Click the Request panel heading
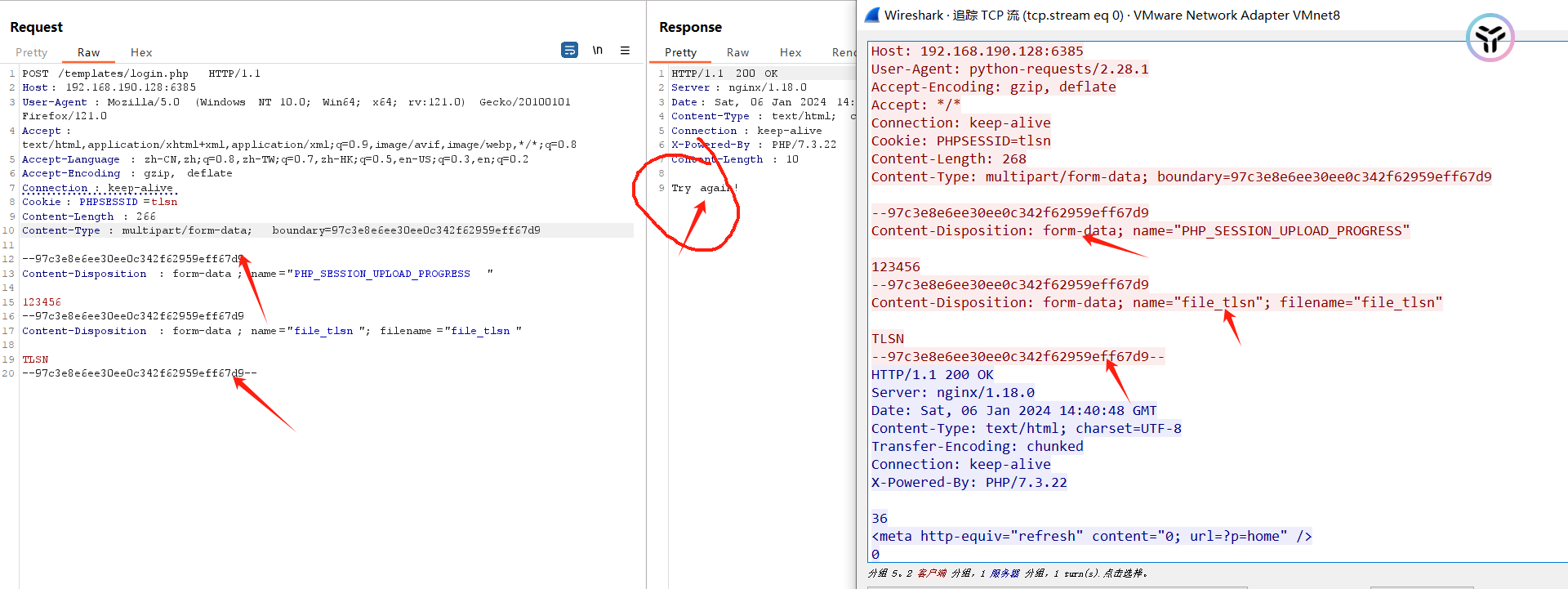 pos(37,27)
